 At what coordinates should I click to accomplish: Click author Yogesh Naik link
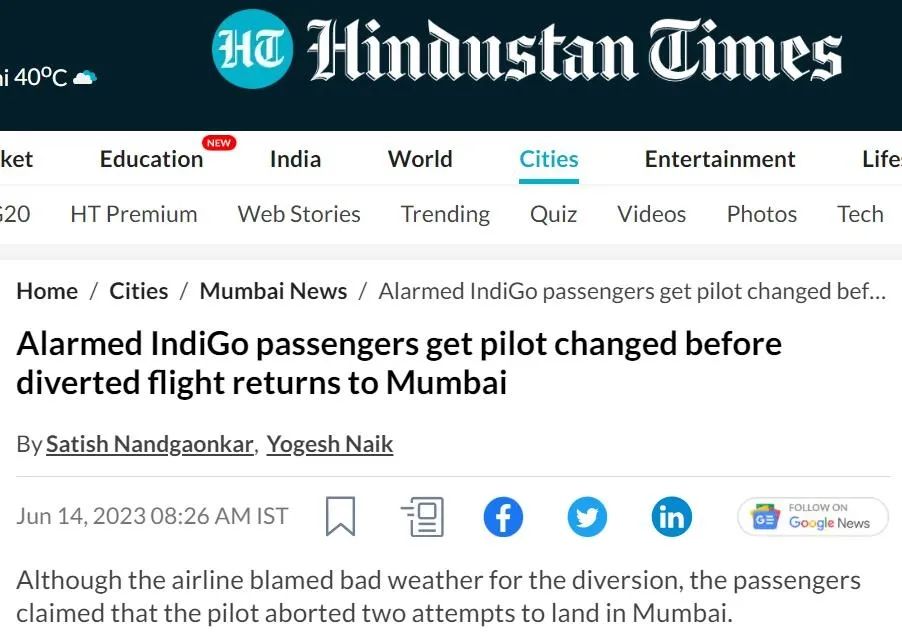pyautogui.click(x=330, y=444)
